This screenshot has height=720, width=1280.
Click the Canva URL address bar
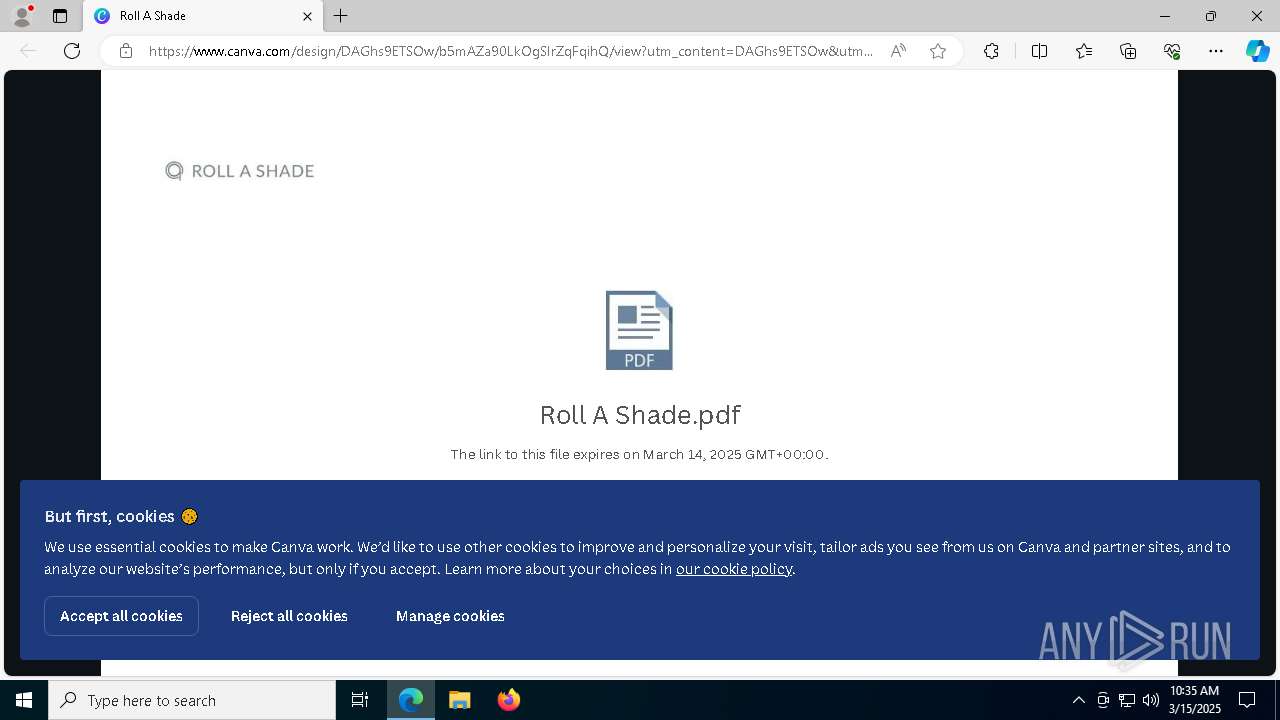tap(510, 51)
